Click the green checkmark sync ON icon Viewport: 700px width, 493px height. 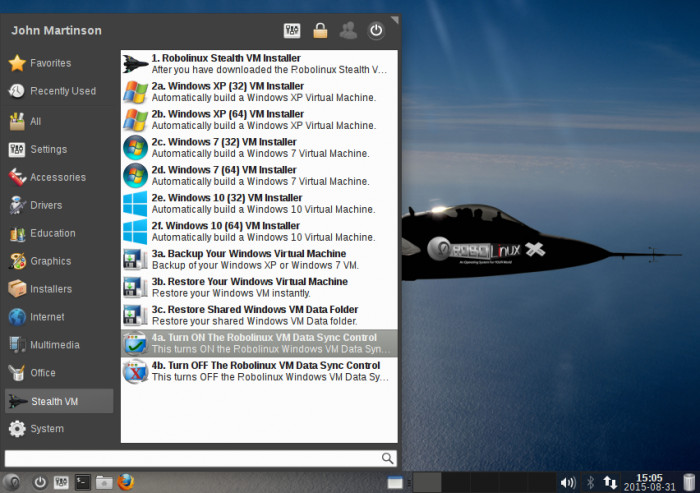pyautogui.click(x=135, y=343)
